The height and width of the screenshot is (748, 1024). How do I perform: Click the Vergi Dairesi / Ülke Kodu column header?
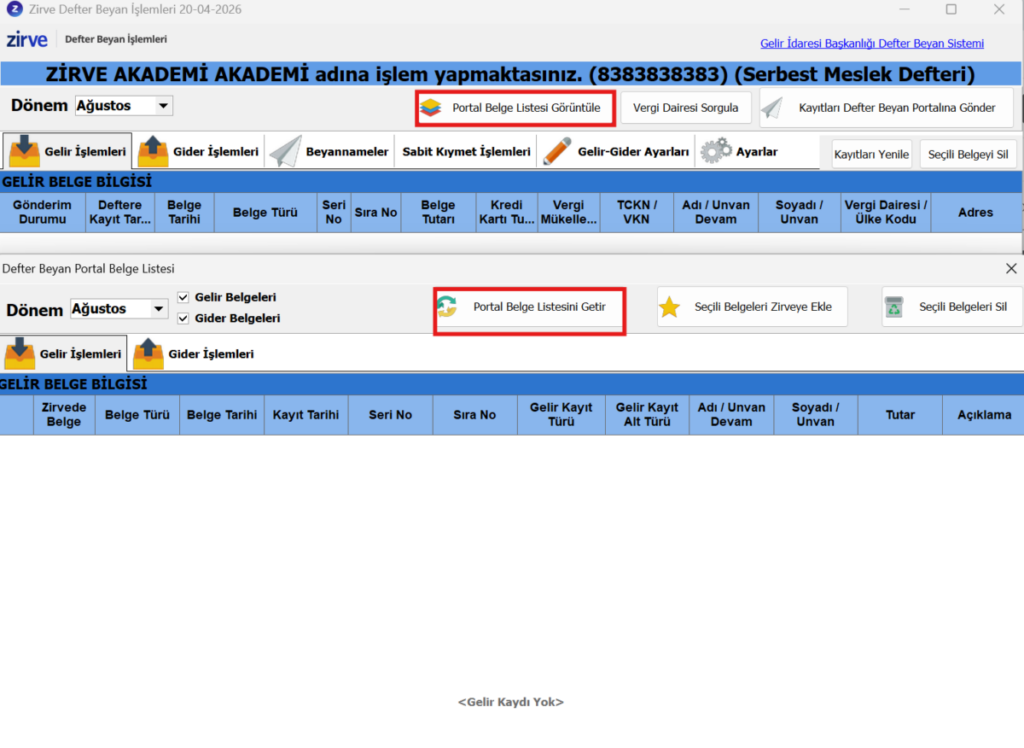click(x=886, y=212)
